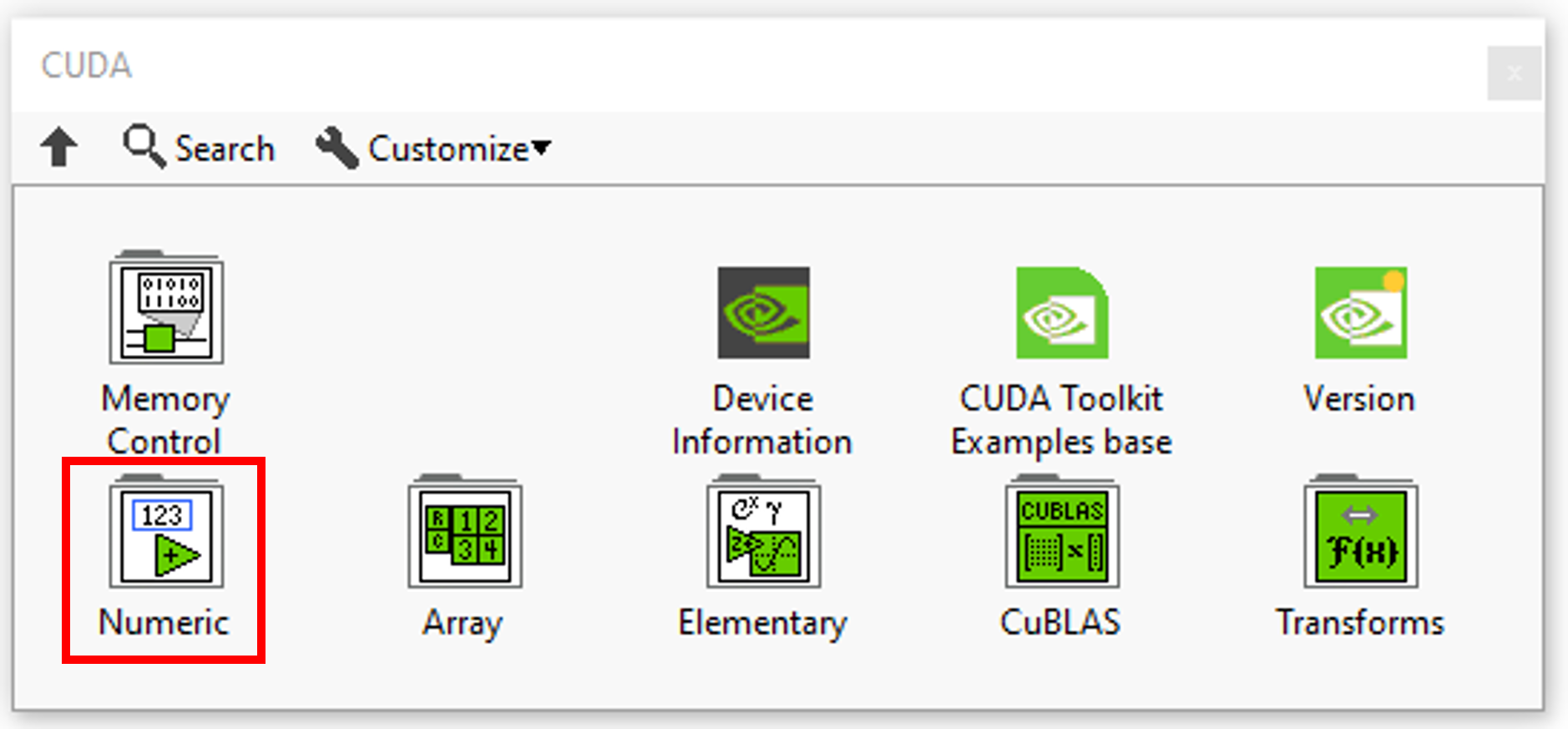Open the Array subpalette icon
Viewport: 1568px width, 729px height.
(x=464, y=536)
